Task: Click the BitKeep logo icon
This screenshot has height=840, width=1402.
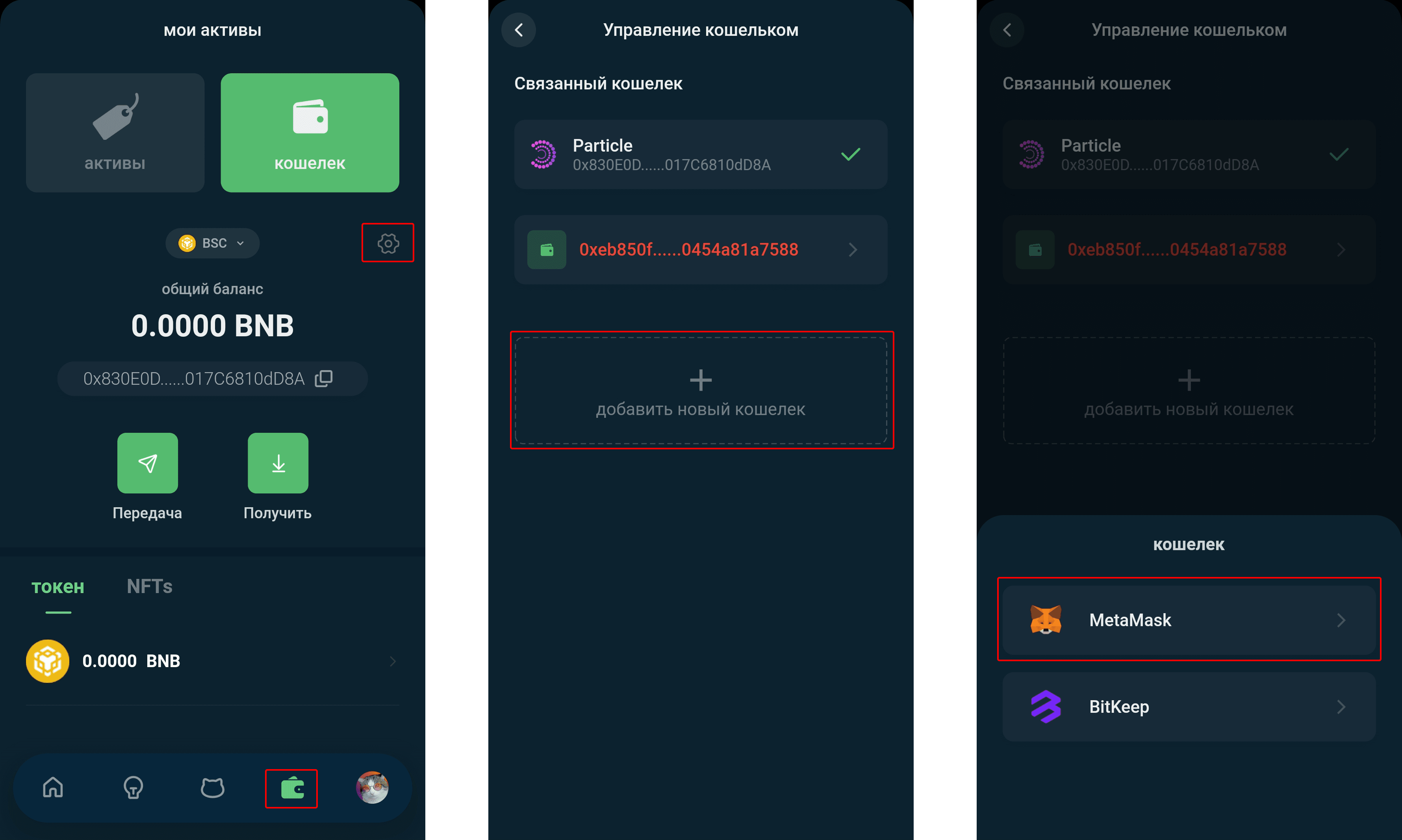Action: (x=1046, y=707)
